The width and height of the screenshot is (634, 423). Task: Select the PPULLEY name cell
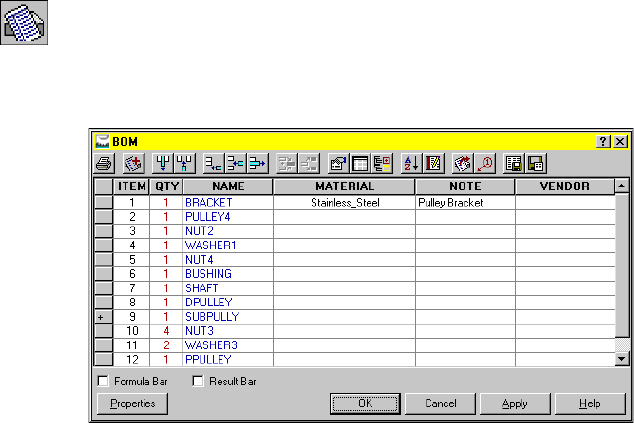pos(228,359)
